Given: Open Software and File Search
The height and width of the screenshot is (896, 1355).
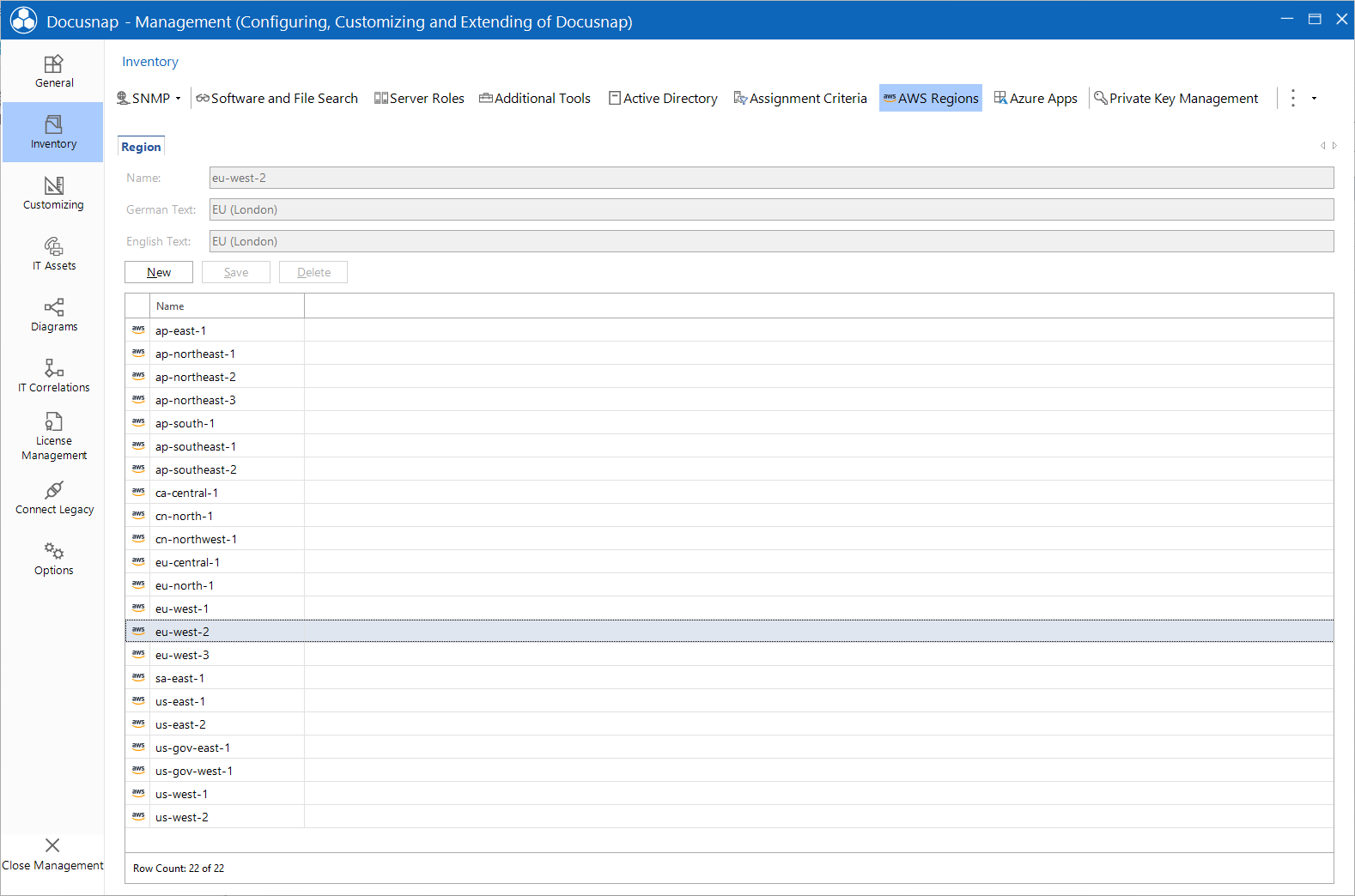Looking at the screenshot, I should point(276,98).
